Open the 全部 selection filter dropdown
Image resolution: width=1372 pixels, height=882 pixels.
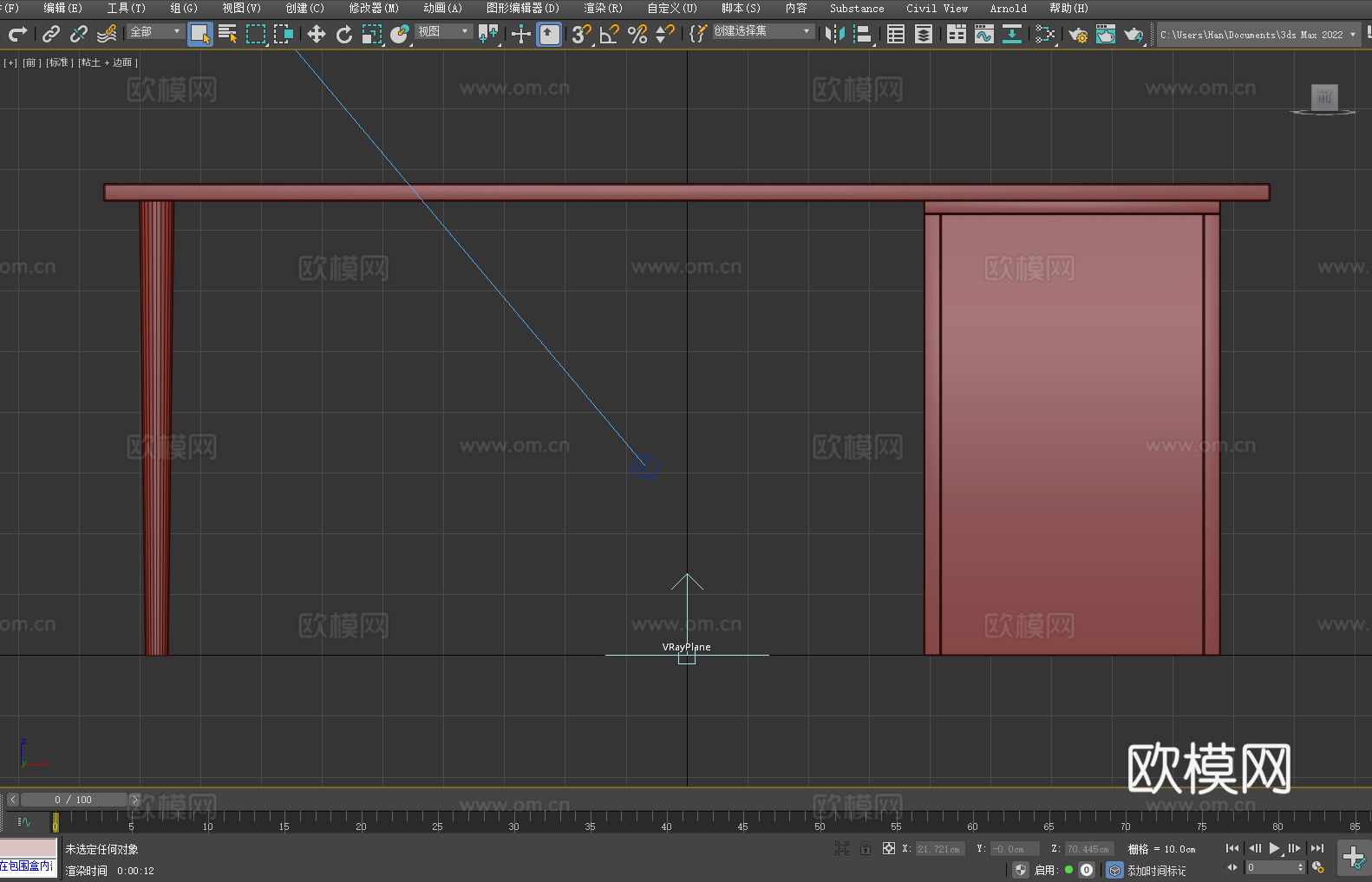pyautogui.click(x=156, y=31)
